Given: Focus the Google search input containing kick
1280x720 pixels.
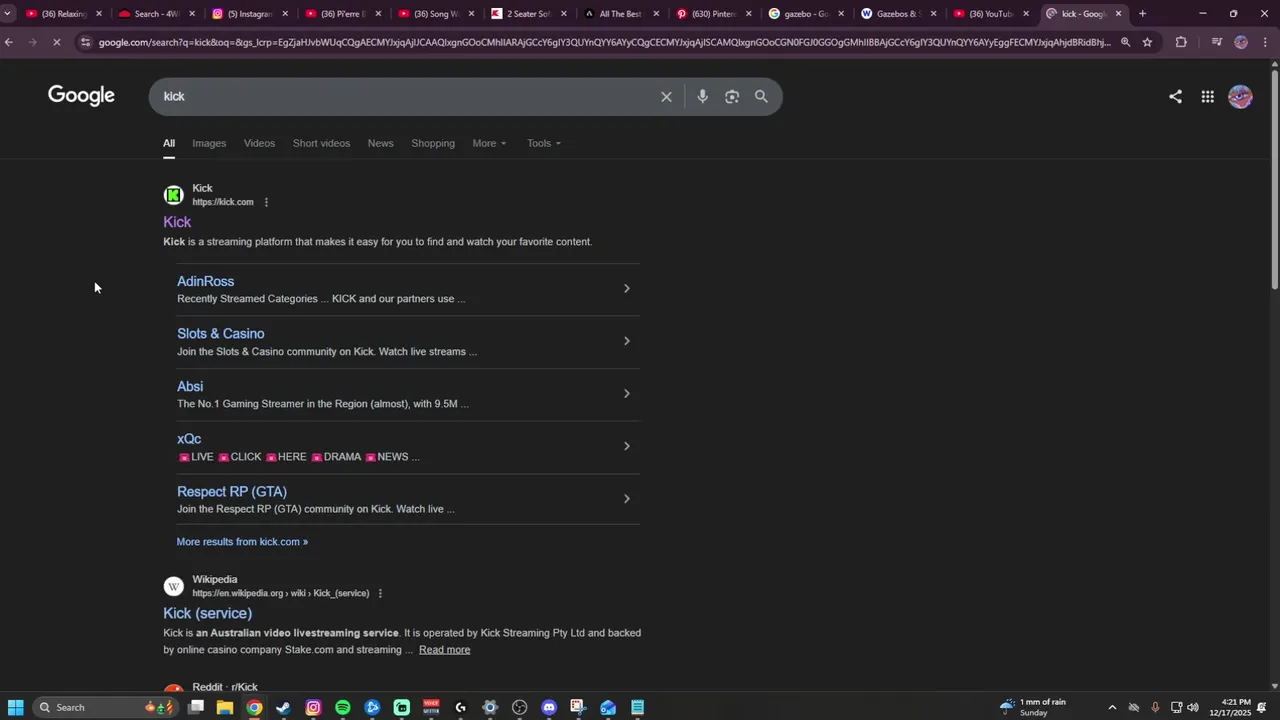Looking at the screenshot, I should coord(405,97).
